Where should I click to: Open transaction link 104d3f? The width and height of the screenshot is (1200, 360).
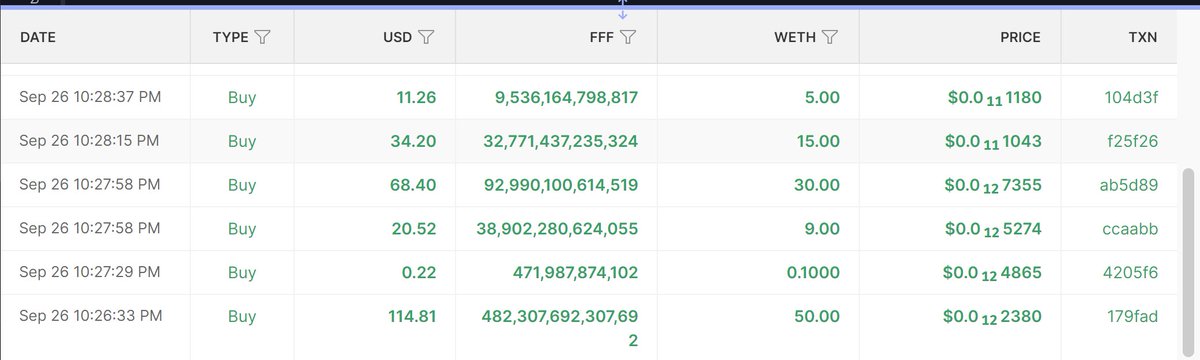pyautogui.click(x=1131, y=98)
